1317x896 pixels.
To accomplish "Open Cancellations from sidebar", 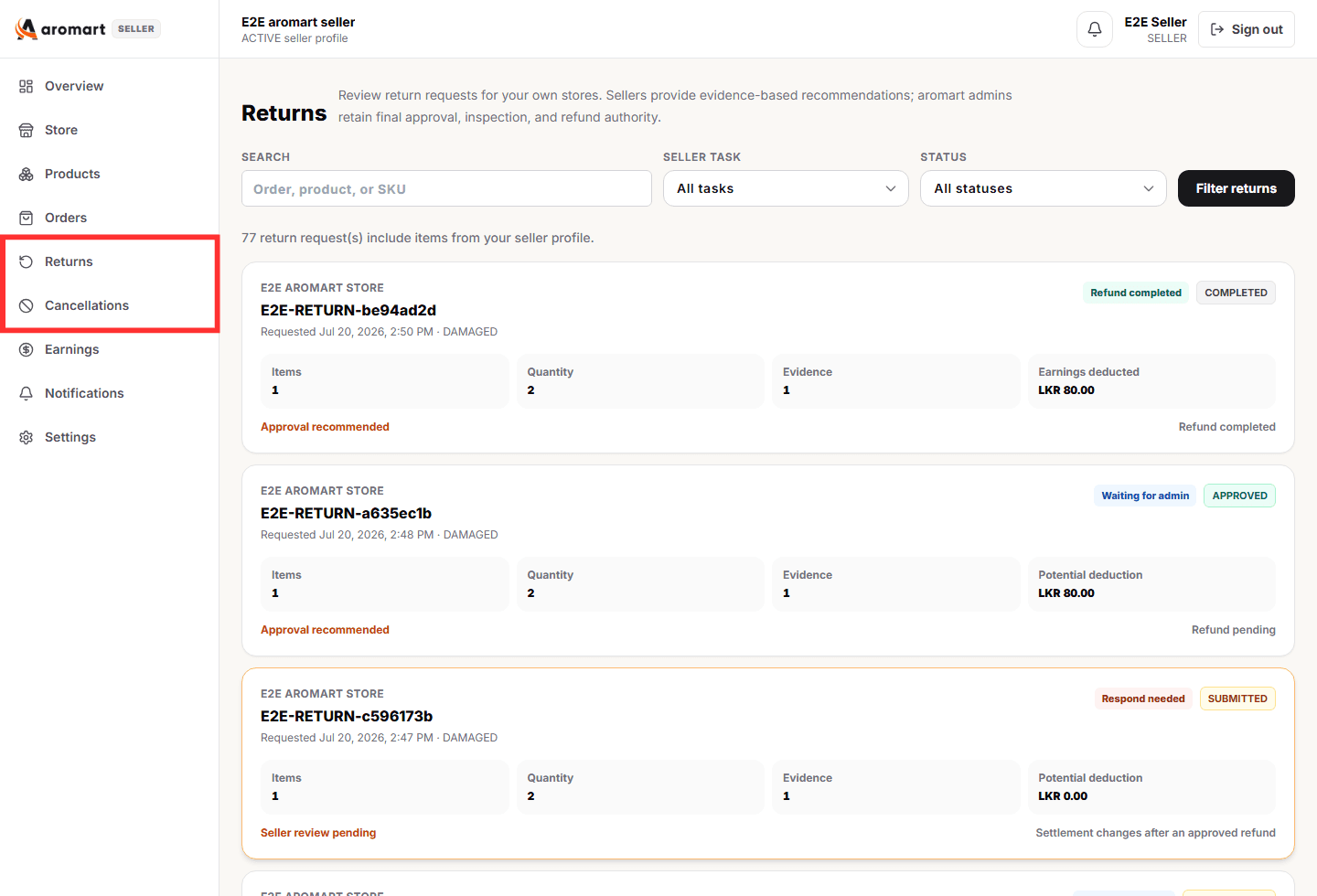I will [x=110, y=305].
